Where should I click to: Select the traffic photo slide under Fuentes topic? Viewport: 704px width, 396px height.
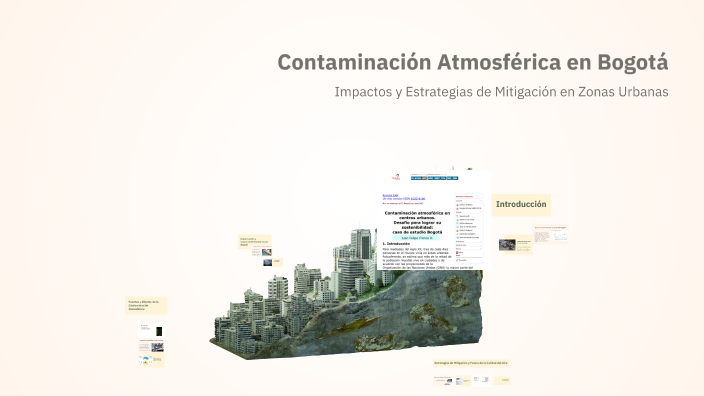pos(151,346)
